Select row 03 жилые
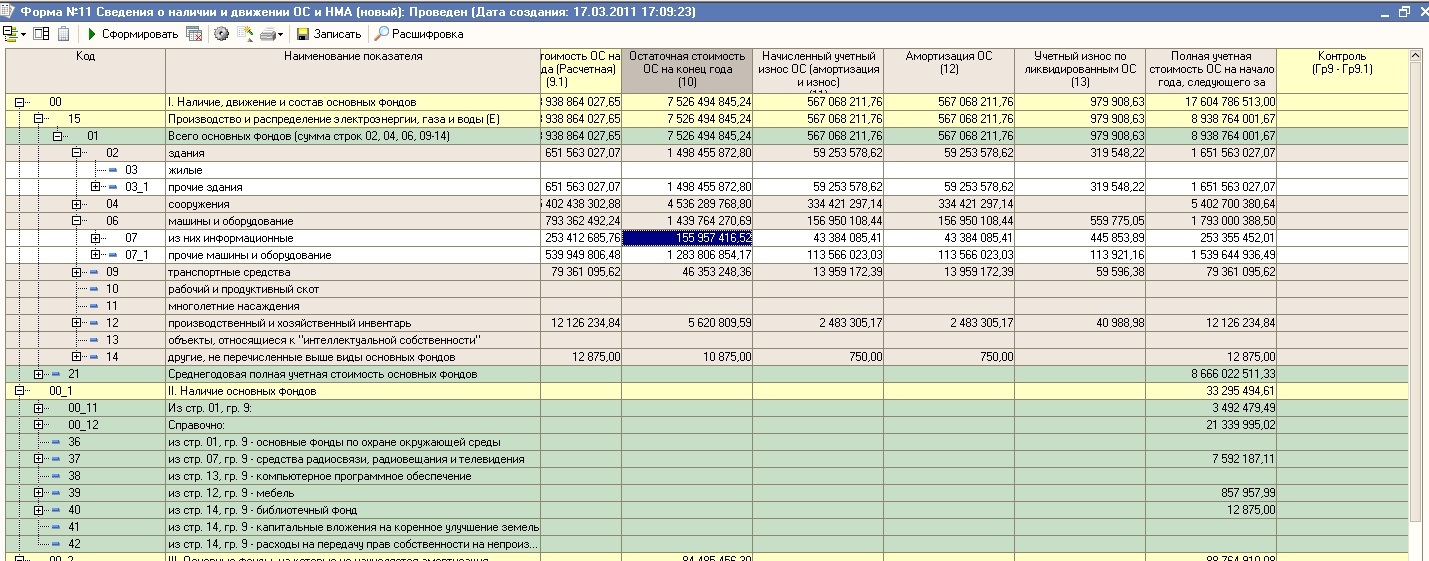 click(706, 170)
